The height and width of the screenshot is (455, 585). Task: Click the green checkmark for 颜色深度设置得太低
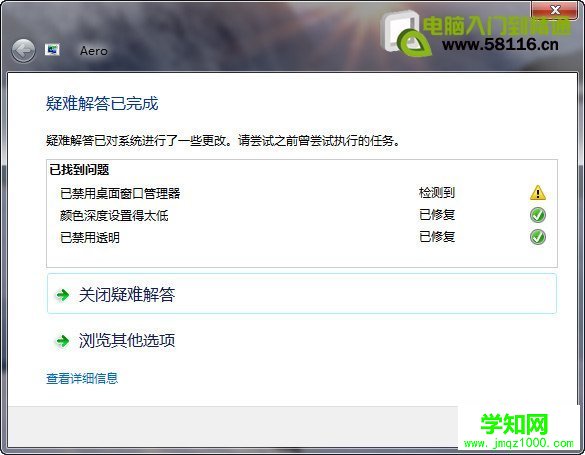click(538, 215)
